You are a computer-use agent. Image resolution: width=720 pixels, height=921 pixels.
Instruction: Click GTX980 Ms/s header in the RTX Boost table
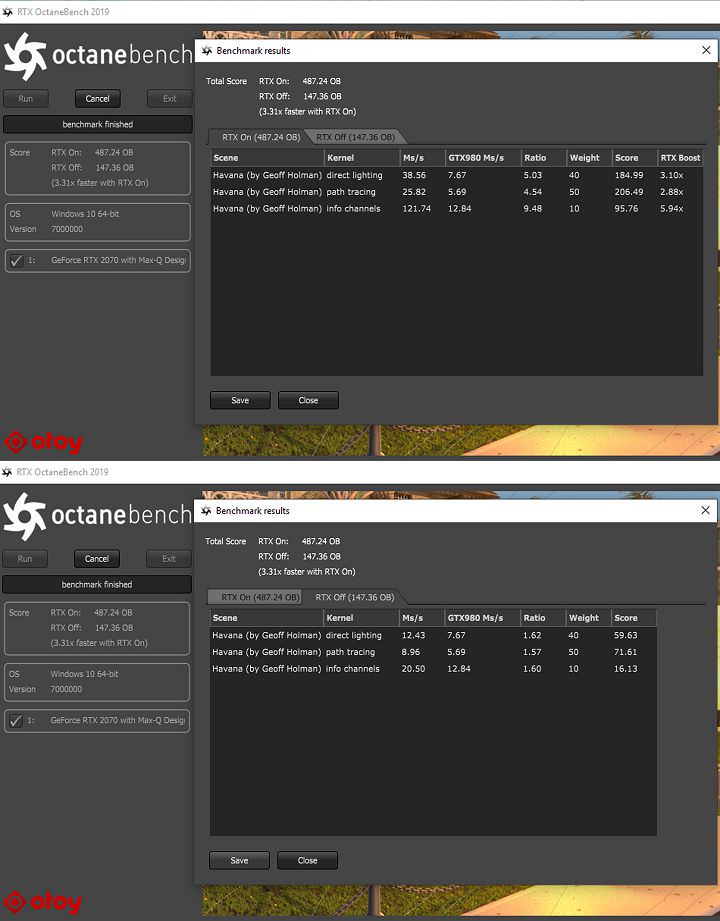point(483,157)
